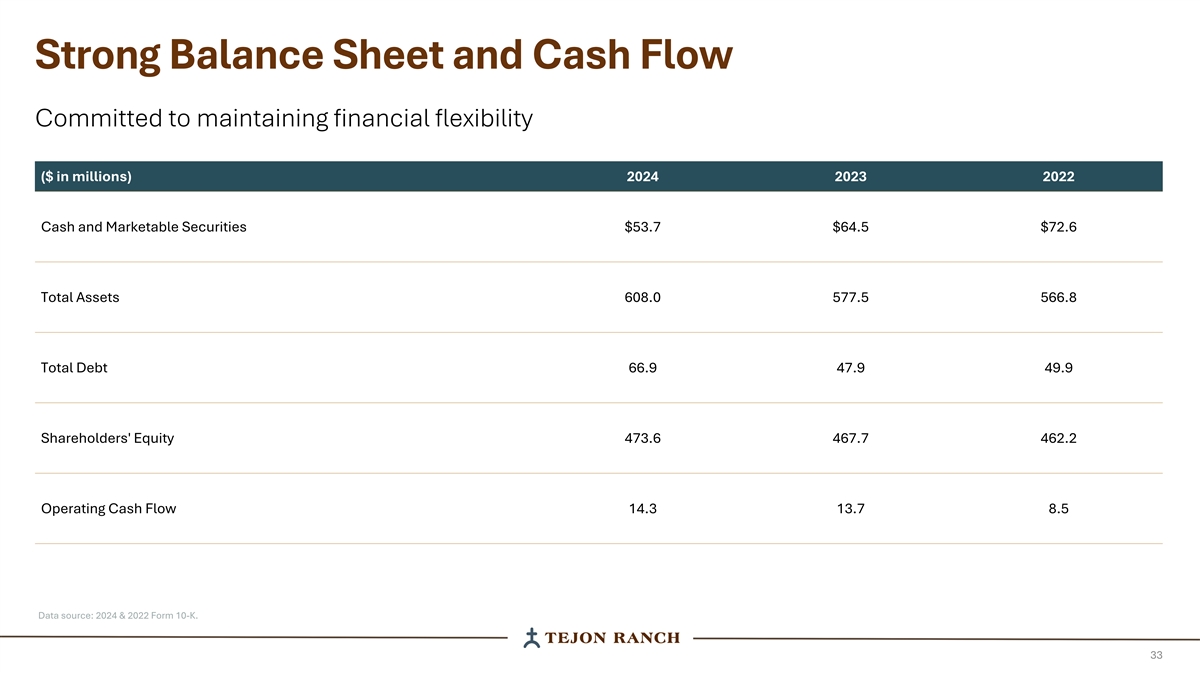
Task: Select the 2024 column header
Action: pos(642,177)
